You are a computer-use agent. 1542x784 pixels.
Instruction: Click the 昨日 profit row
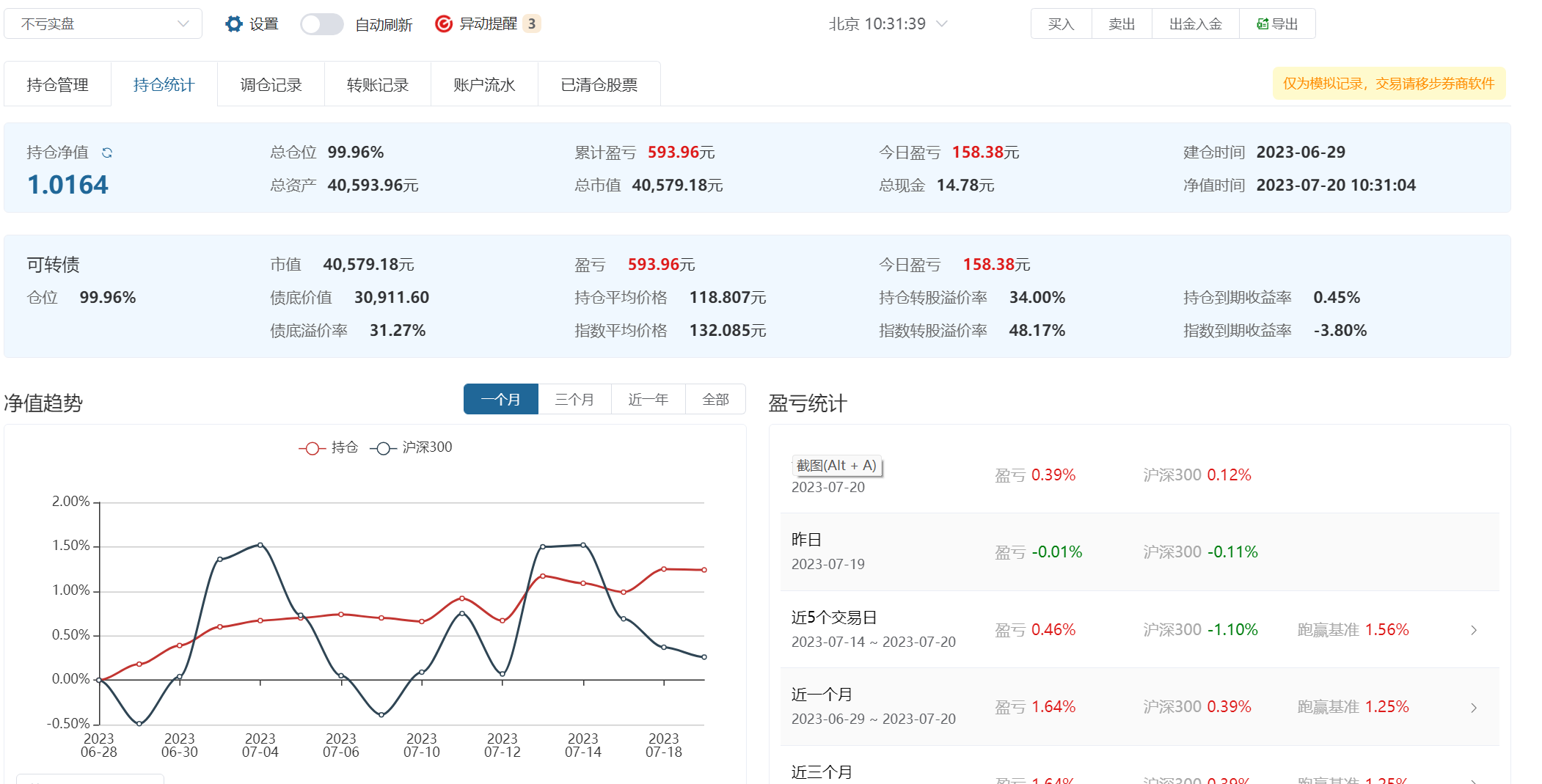(x=1140, y=552)
